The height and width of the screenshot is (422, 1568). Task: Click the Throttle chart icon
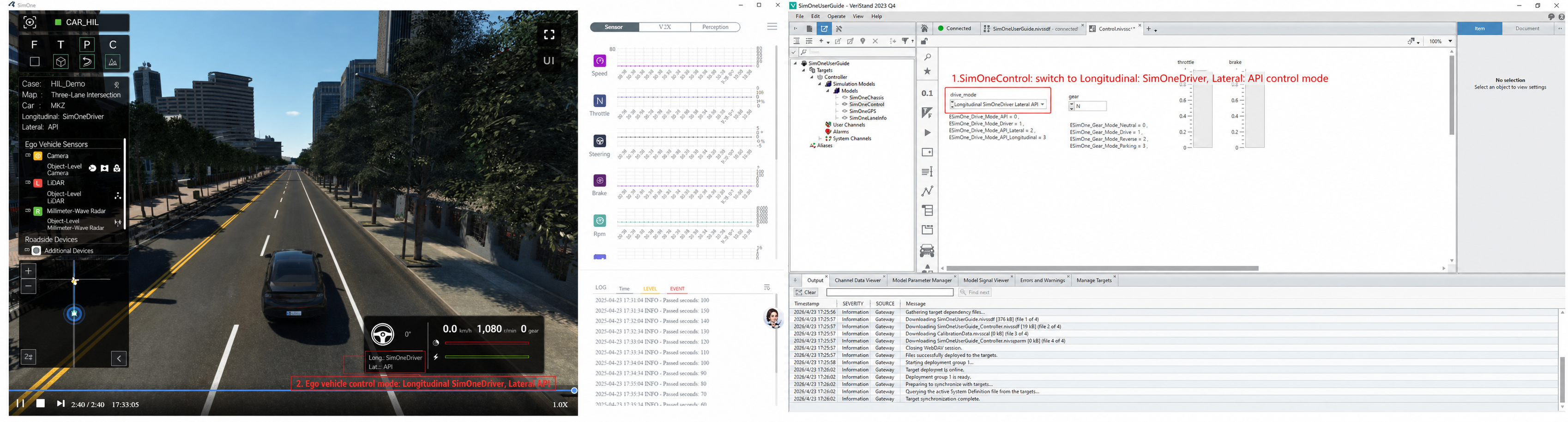point(600,101)
